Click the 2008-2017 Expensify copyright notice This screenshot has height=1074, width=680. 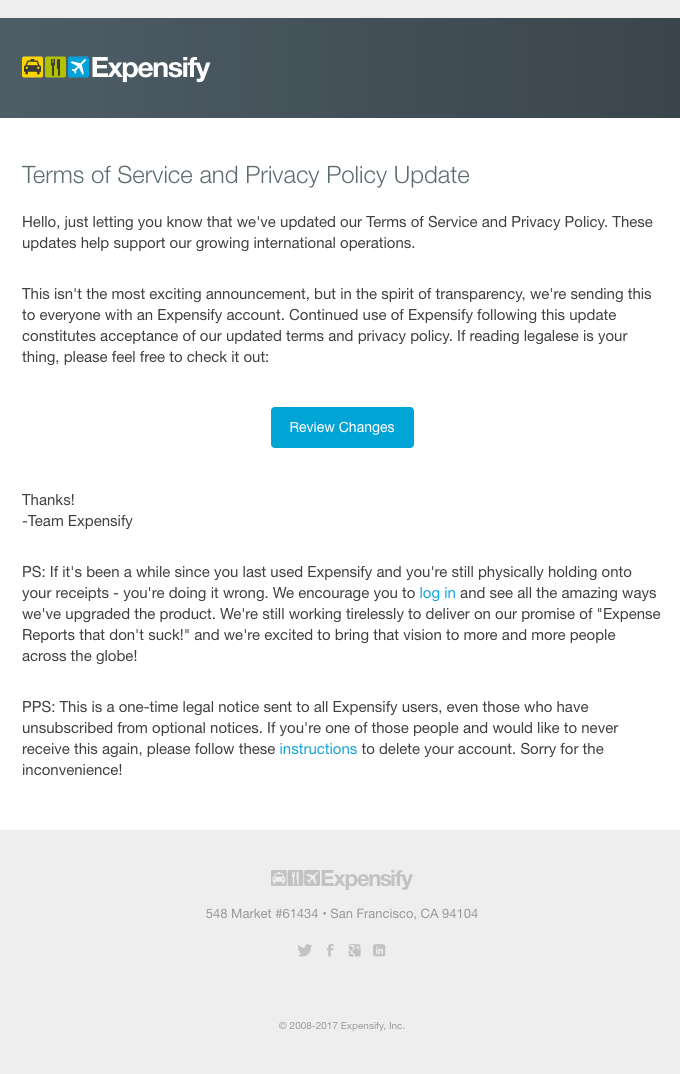coord(342,1025)
